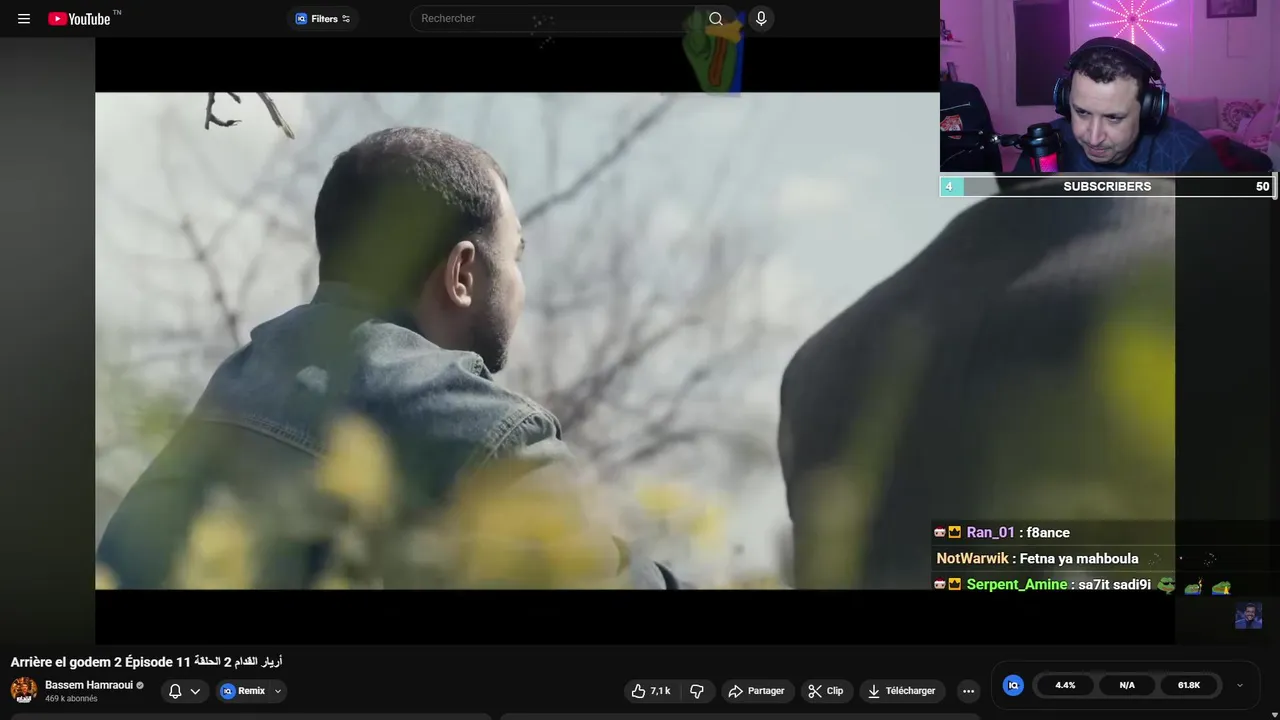
Task: Open the three-dot more actions menu
Action: pyautogui.click(x=968, y=691)
